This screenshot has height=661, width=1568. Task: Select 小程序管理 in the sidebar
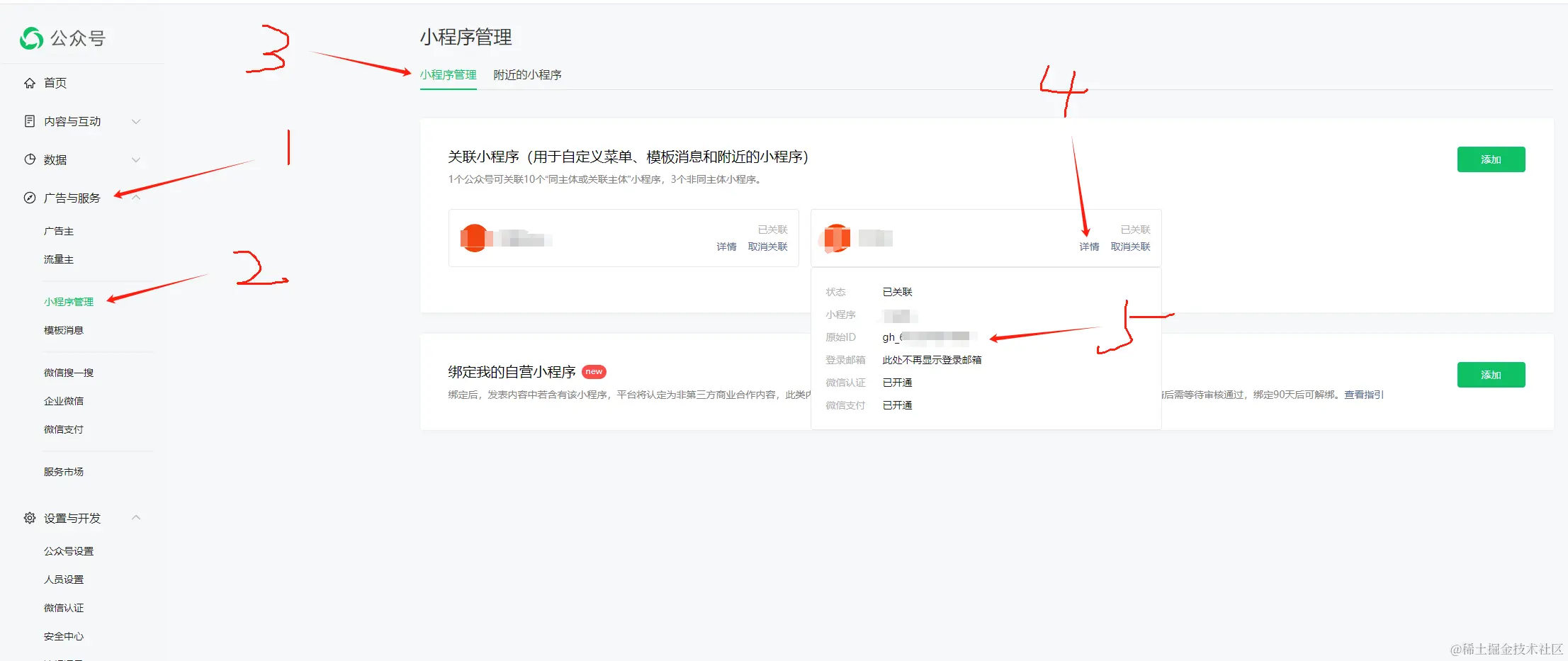pyautogui.click(x=69, y=302)
